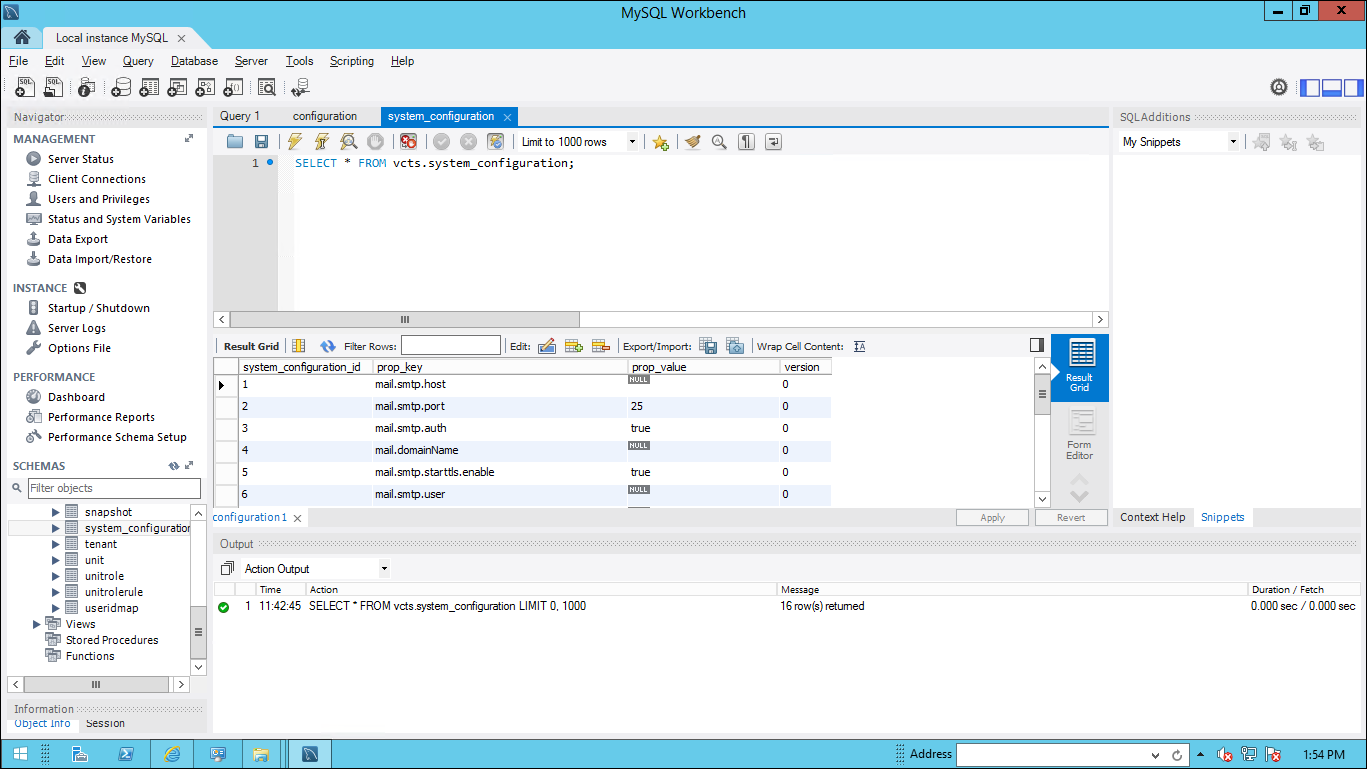Export recordset to external file
The height and width of the screenshot is (769, 1367).
point(708,346)
